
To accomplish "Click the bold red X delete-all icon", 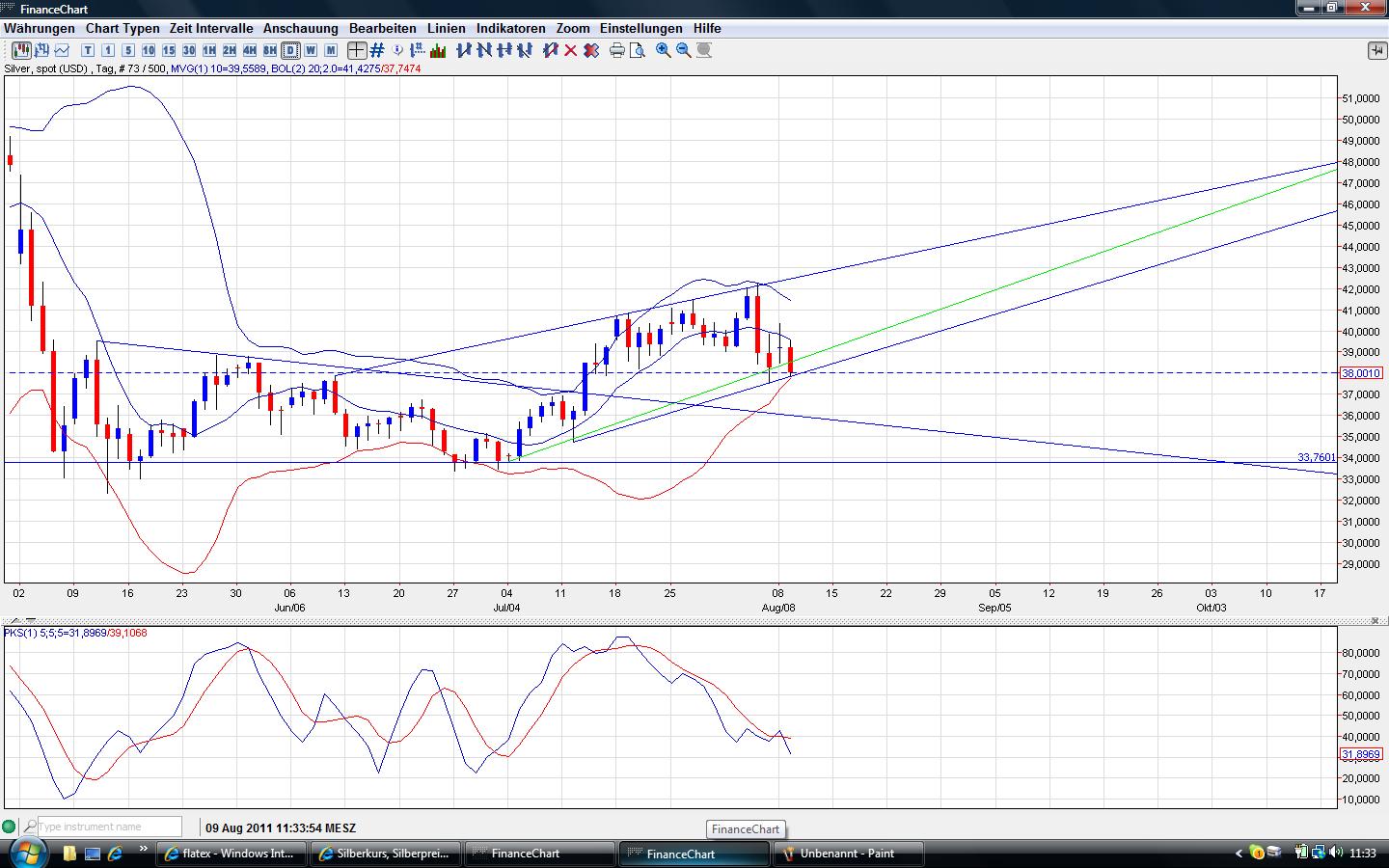I will tap(591, 50).
